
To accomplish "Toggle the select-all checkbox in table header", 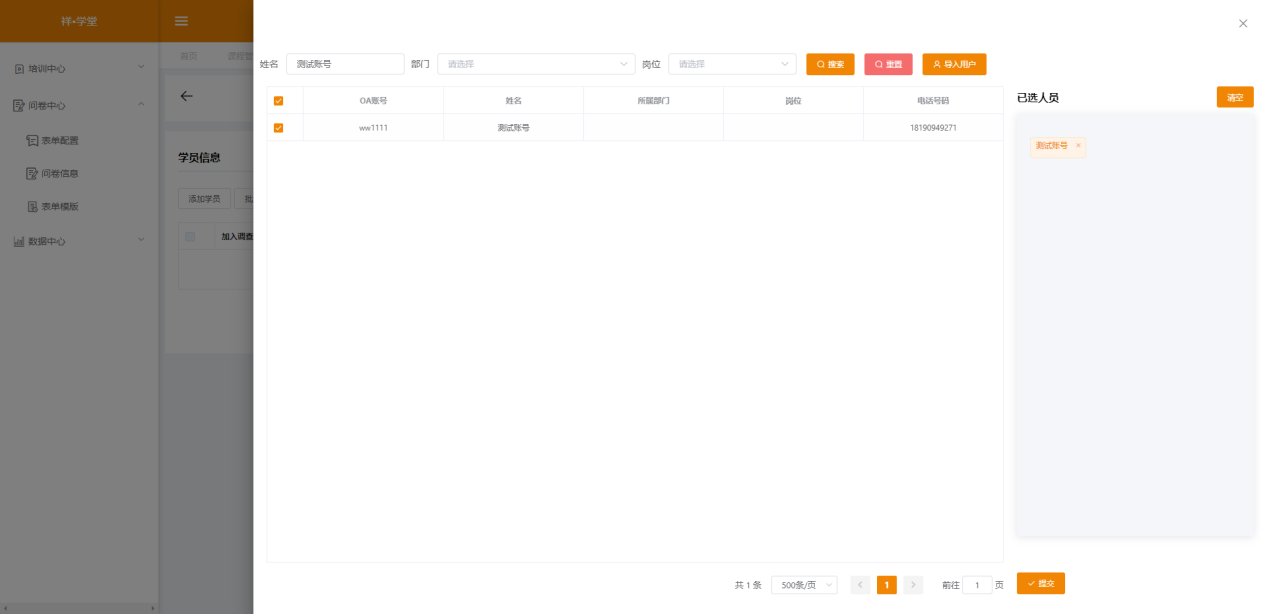I will tap(278, 101).
